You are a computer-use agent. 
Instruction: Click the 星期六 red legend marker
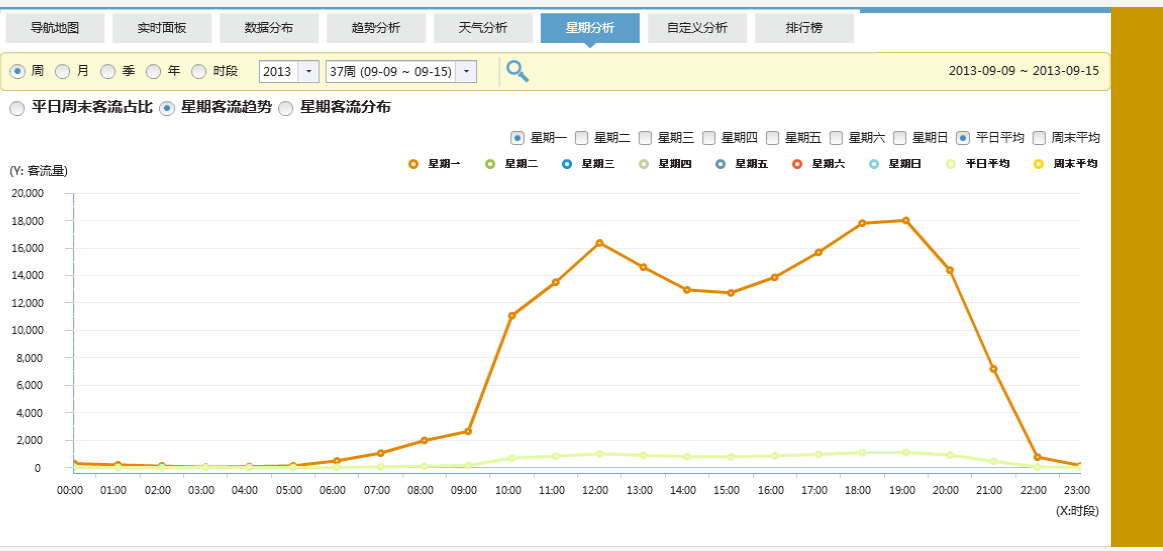click(797, 164)
